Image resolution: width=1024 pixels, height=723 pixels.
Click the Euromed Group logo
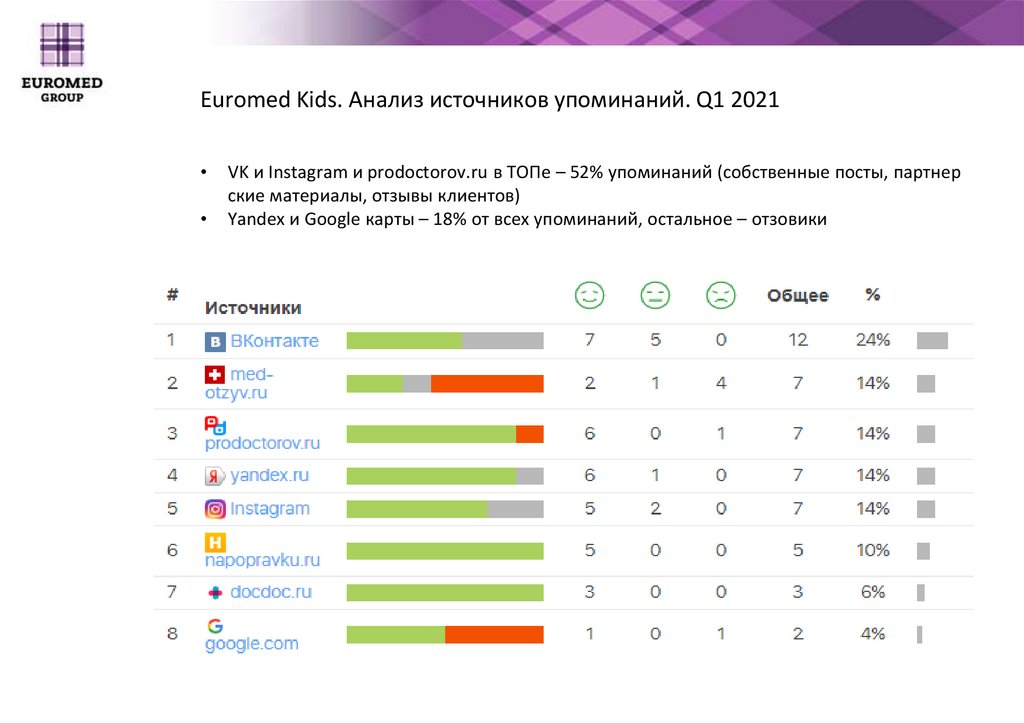pos(61,59)
